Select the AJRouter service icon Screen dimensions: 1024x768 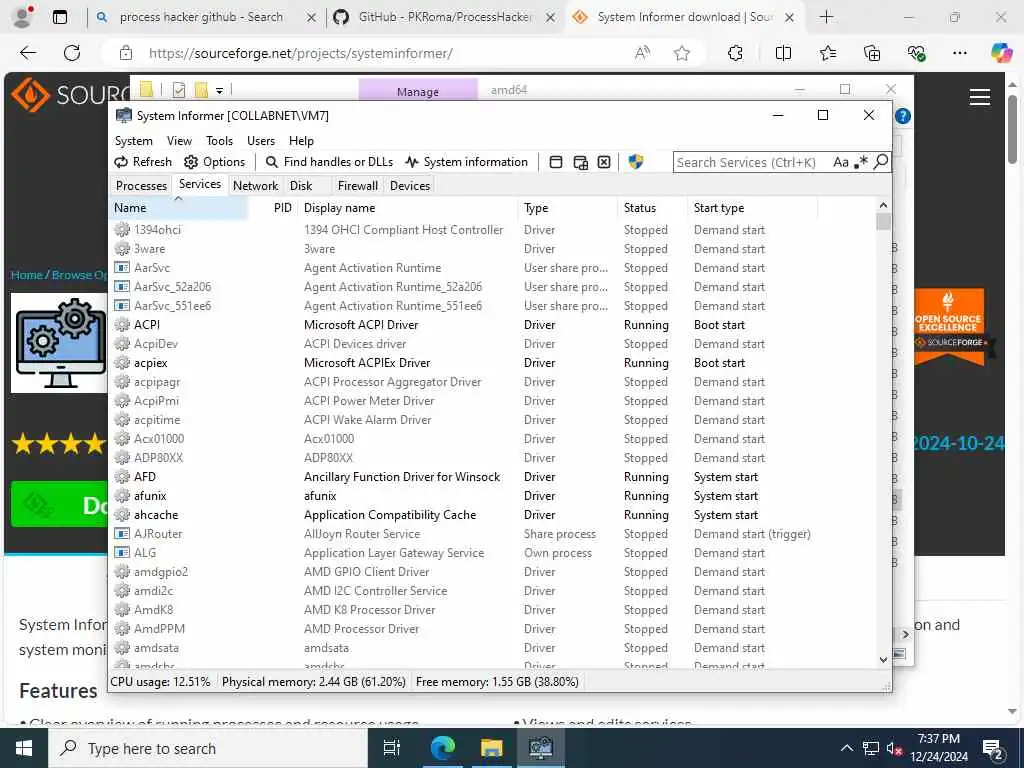coord(122,533)
